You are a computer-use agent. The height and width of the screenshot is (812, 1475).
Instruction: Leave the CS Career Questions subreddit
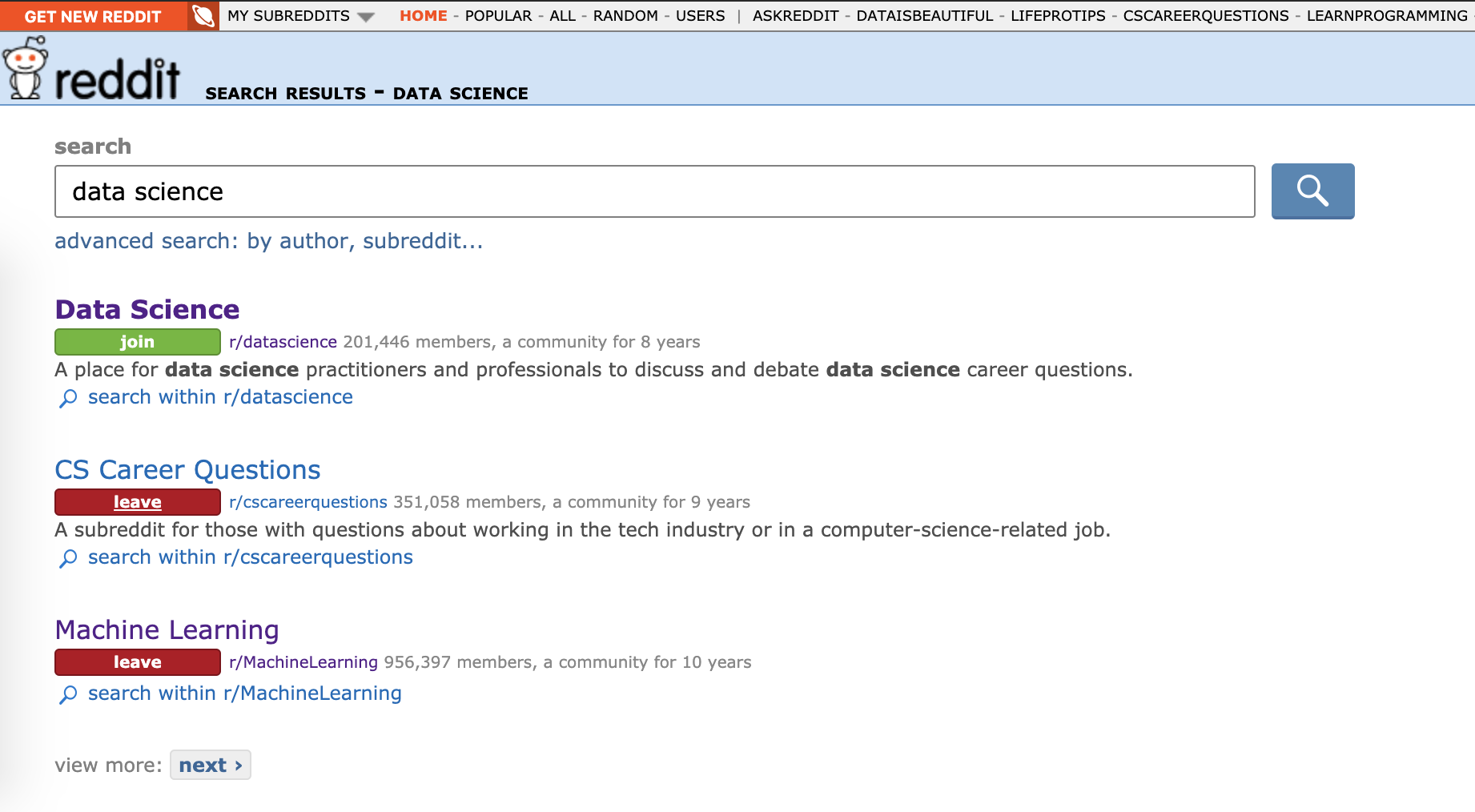tap(137, 502)
